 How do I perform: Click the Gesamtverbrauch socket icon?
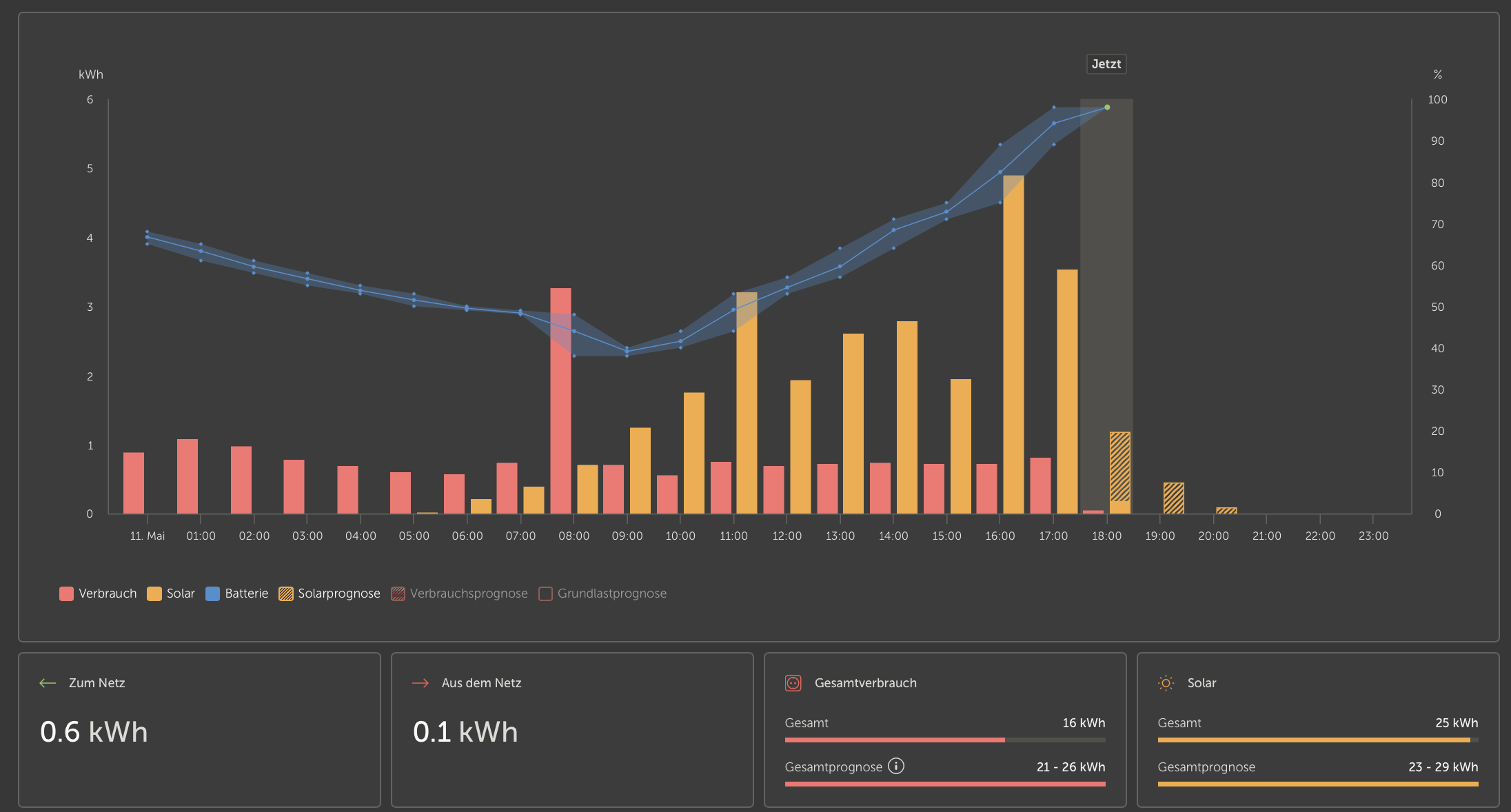[x=793, y=683]
